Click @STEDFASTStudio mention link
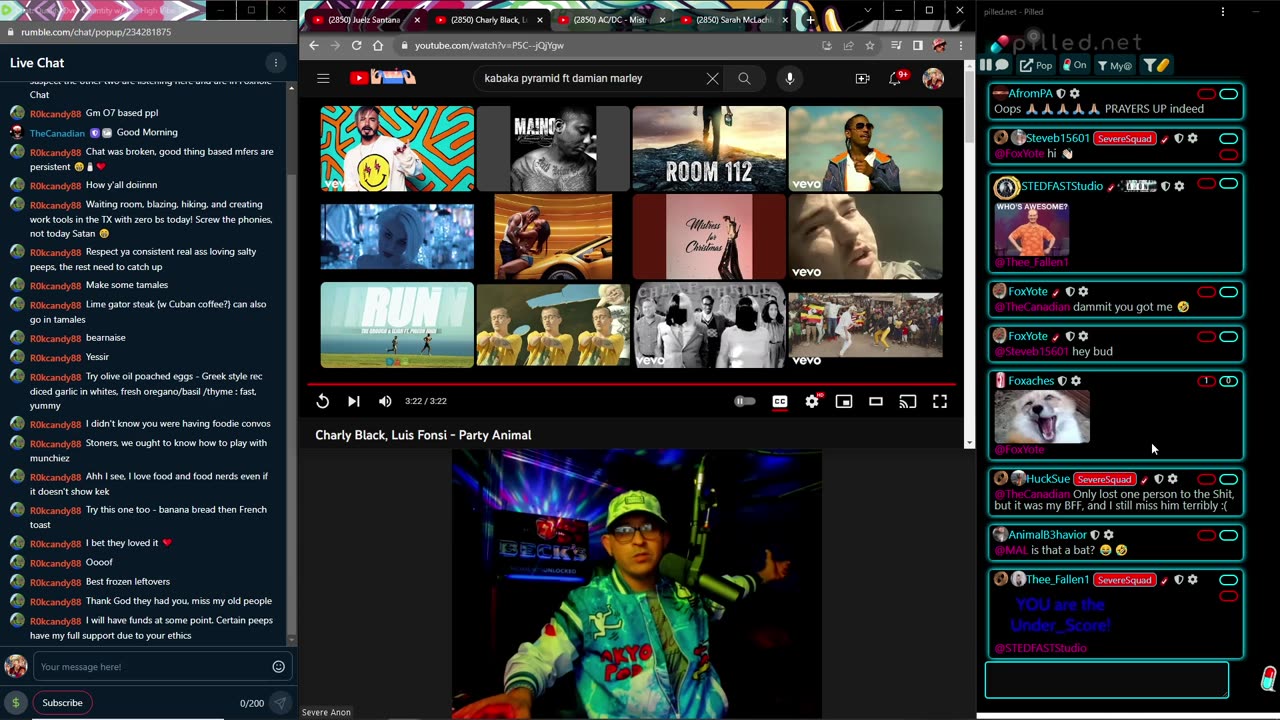The image size is (1280, 720). point(1040,648)
